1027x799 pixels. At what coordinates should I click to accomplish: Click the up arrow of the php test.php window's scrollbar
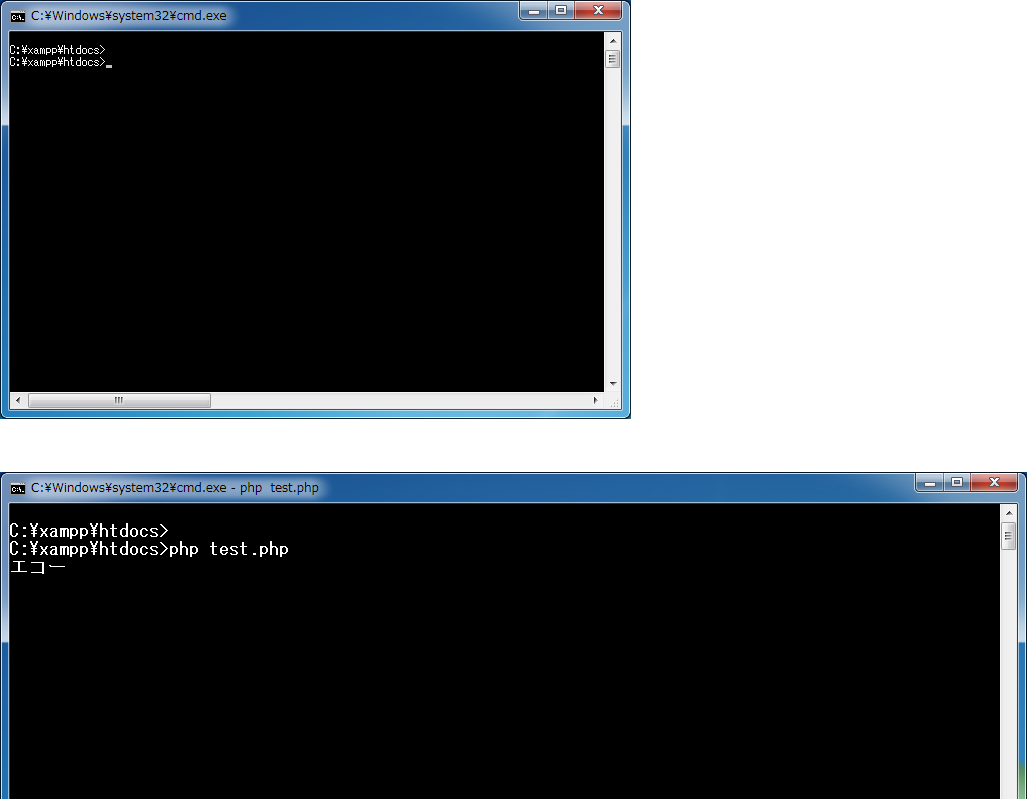(1009, 513)
